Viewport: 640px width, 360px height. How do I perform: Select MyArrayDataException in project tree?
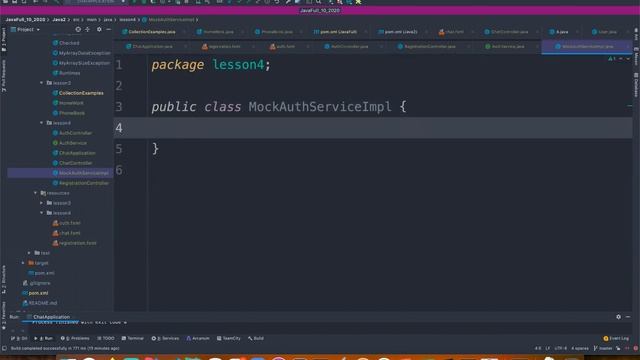(x=81, y=53)
